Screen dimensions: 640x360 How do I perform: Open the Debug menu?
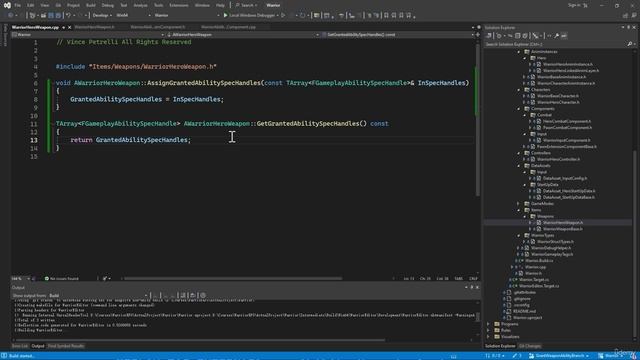108,5
